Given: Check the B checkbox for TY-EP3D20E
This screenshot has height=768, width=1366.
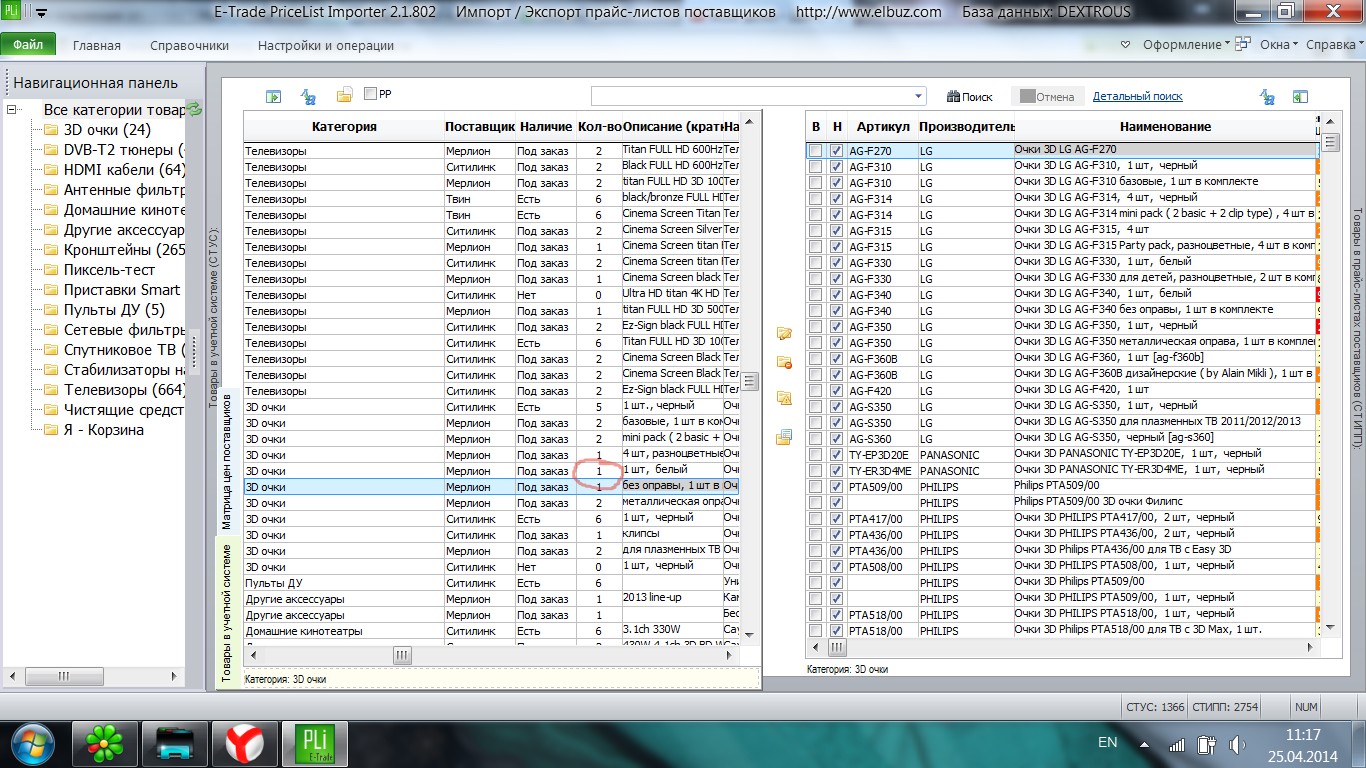Looking at the screenshot, I should (x=816, y=455).
